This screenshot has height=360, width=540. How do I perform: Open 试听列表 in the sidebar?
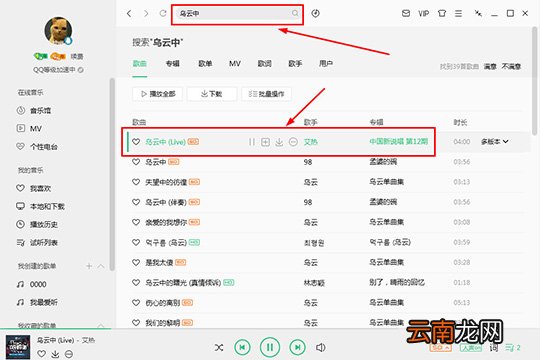(x=37, y=243)
